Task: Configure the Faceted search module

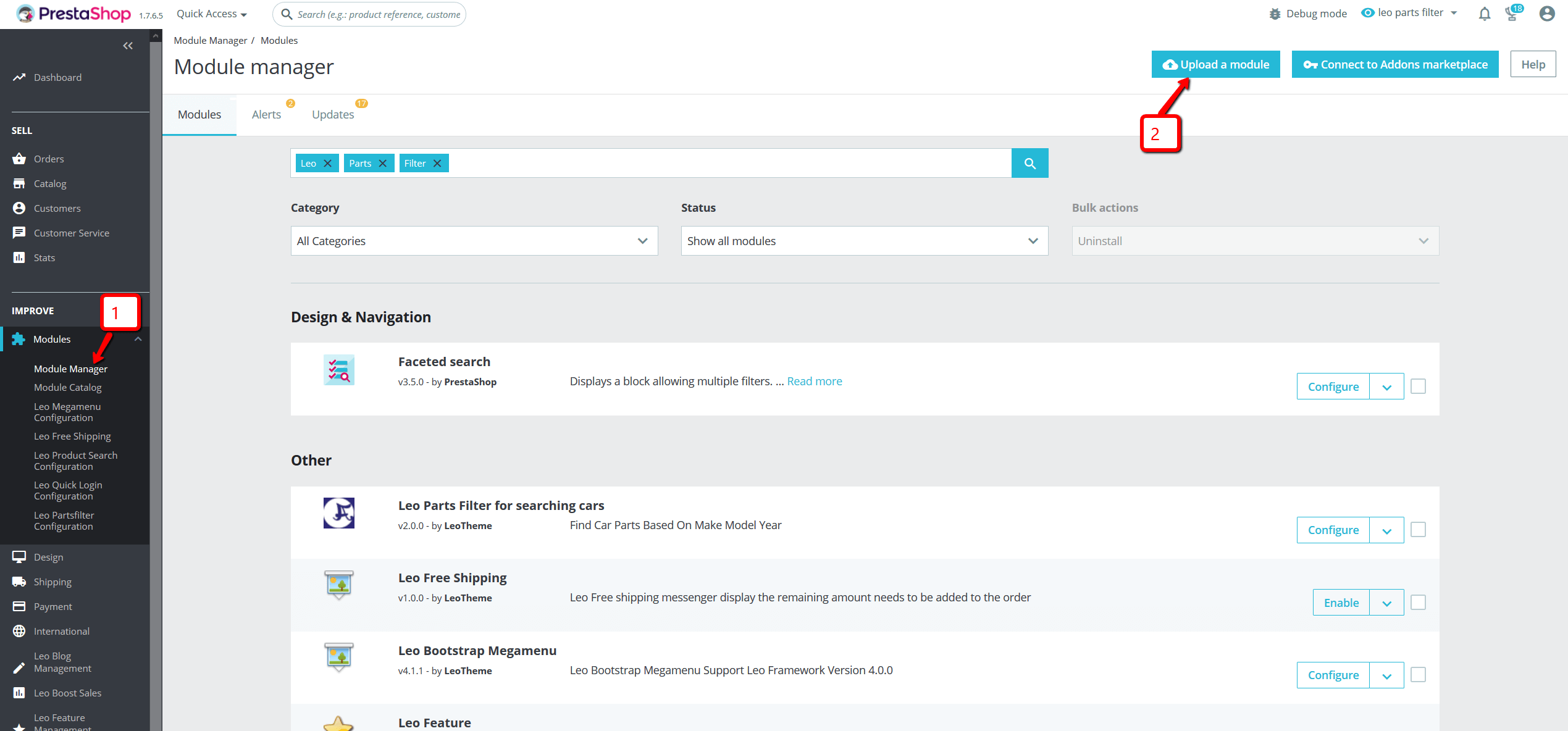Action: 1333,386
